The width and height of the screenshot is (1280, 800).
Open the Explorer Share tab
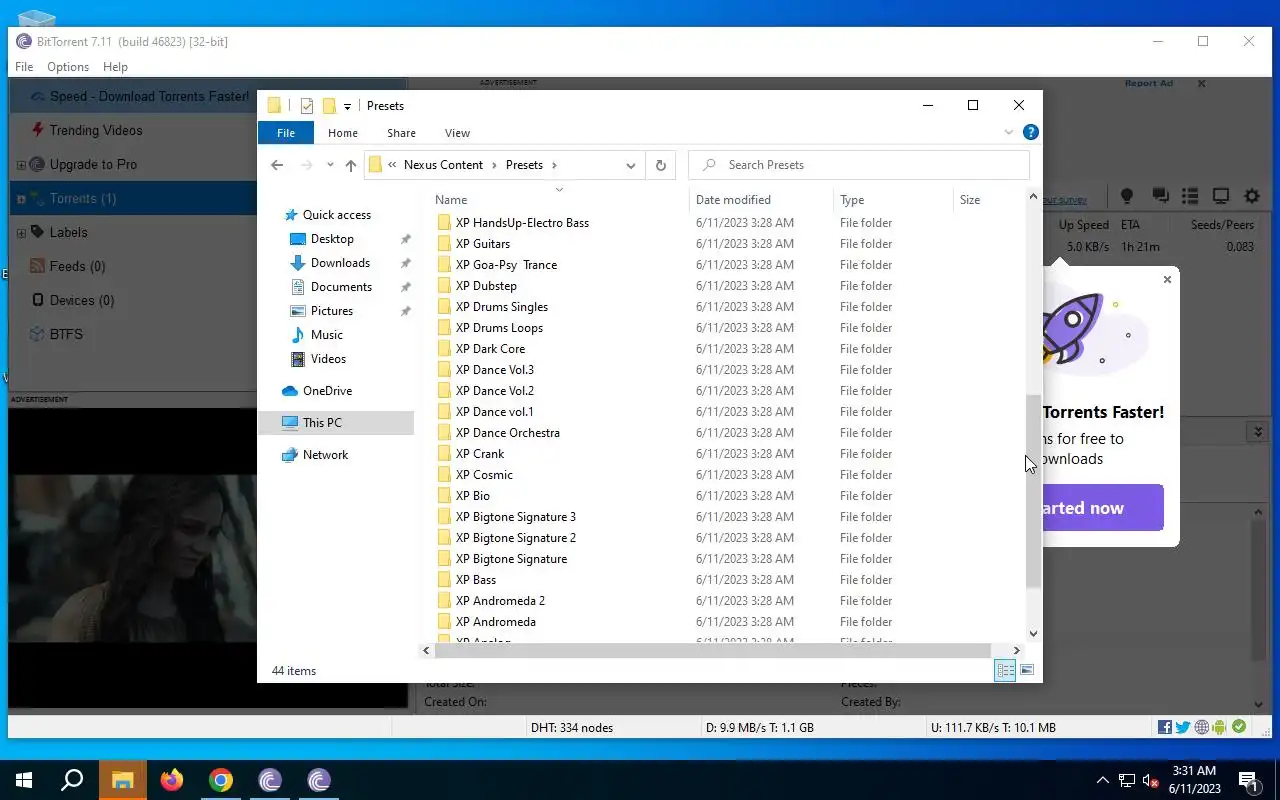point(401,133)
